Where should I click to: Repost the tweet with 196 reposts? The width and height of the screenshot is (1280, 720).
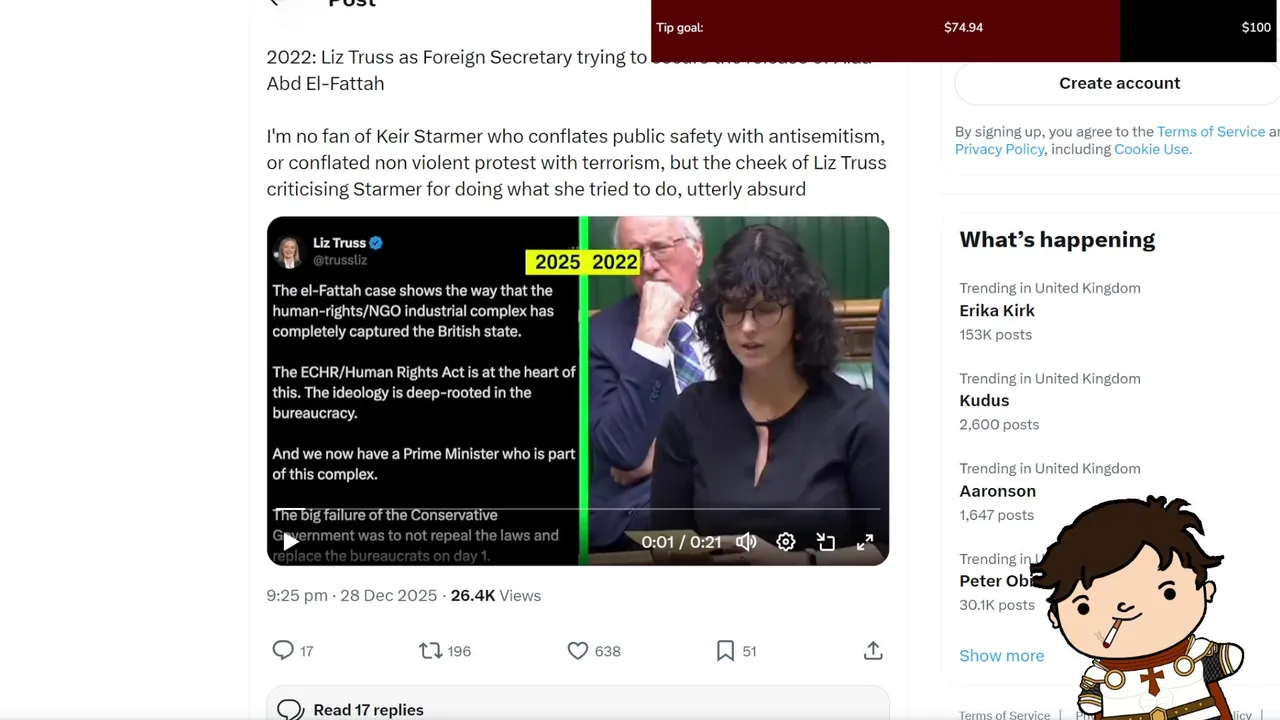click(430, 651)
